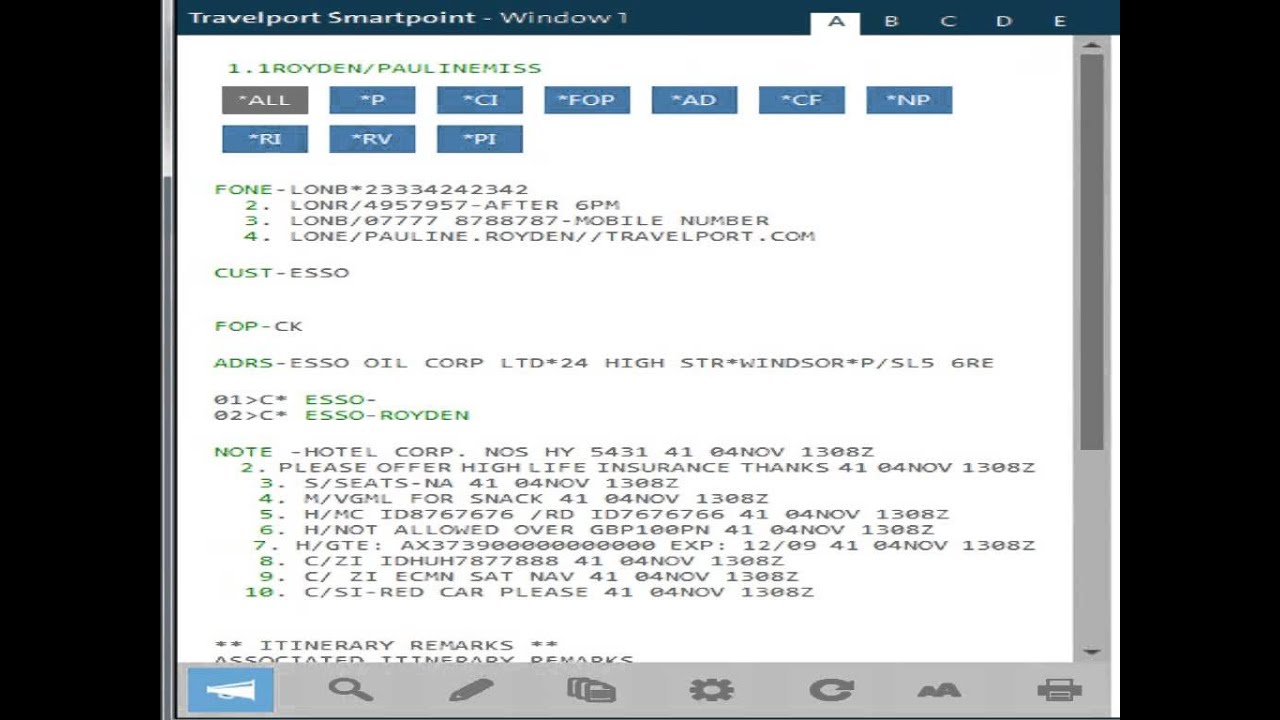Click note S/SEATS-NA
Image resolution: width=1280 pixels, height=720 pixels.
coord(469,484)
